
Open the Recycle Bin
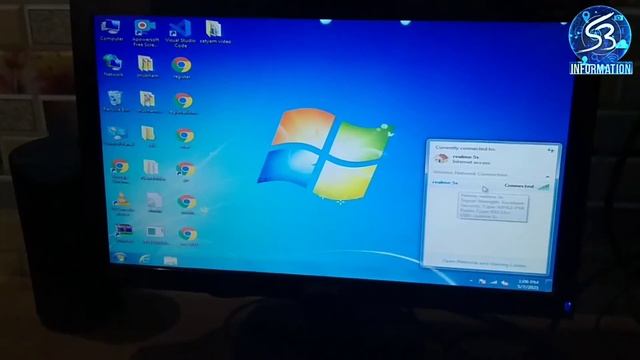116,101
